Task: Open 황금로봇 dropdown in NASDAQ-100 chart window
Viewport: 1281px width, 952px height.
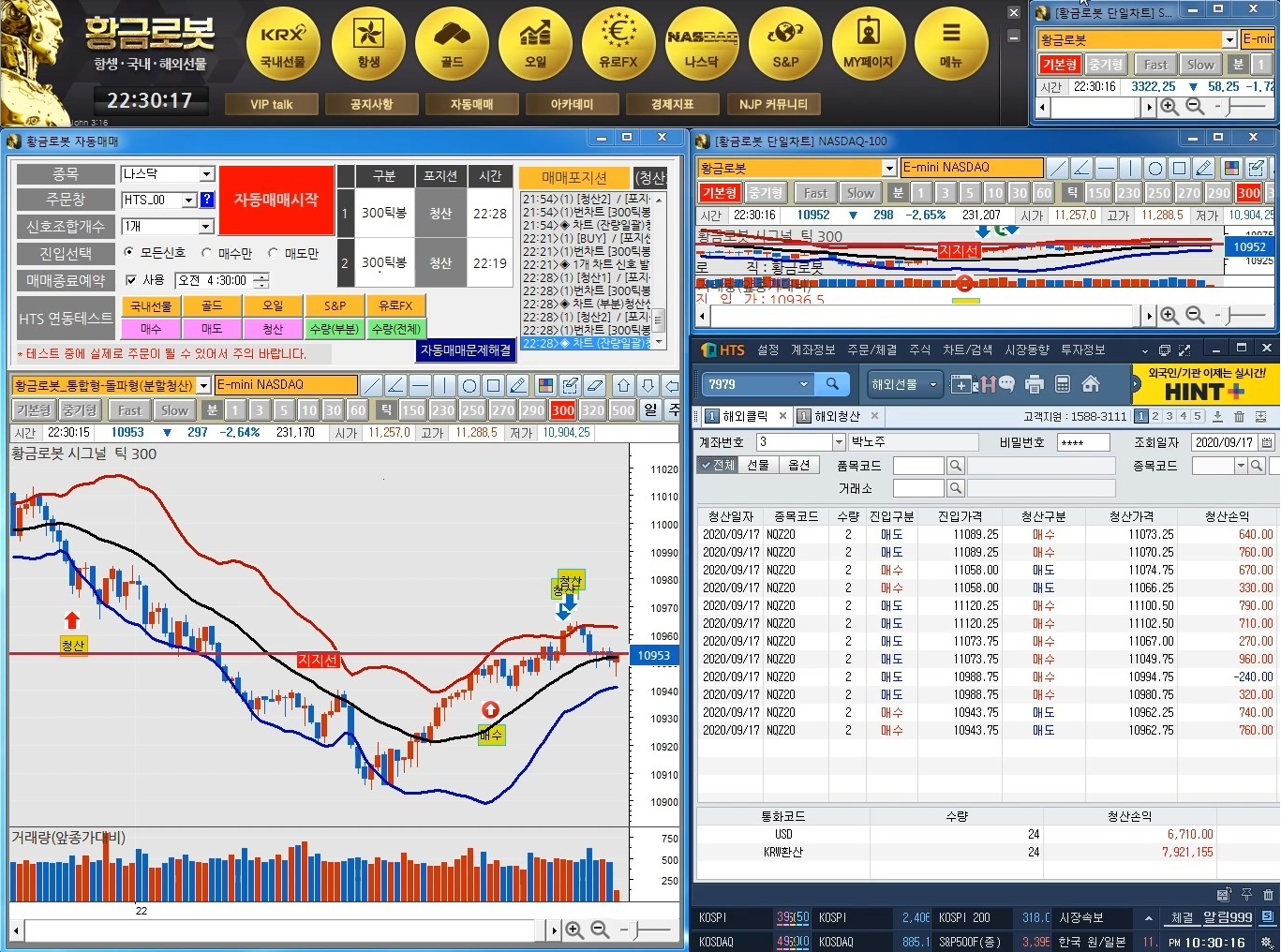Action: pos(889,168)
